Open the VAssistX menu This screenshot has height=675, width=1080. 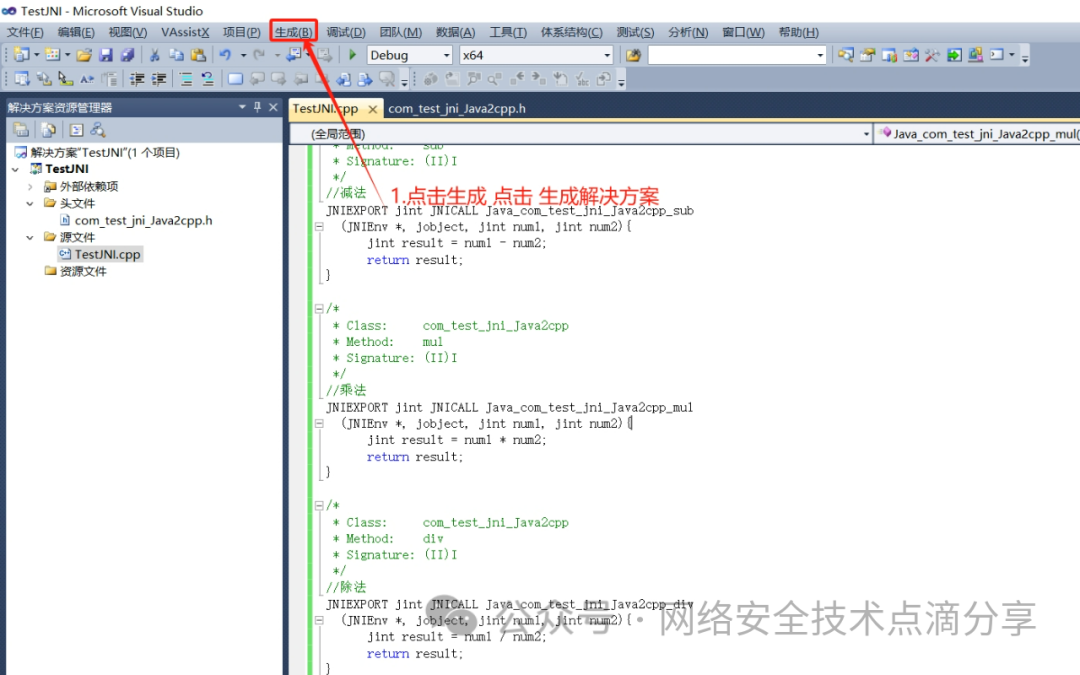point(185,32)
